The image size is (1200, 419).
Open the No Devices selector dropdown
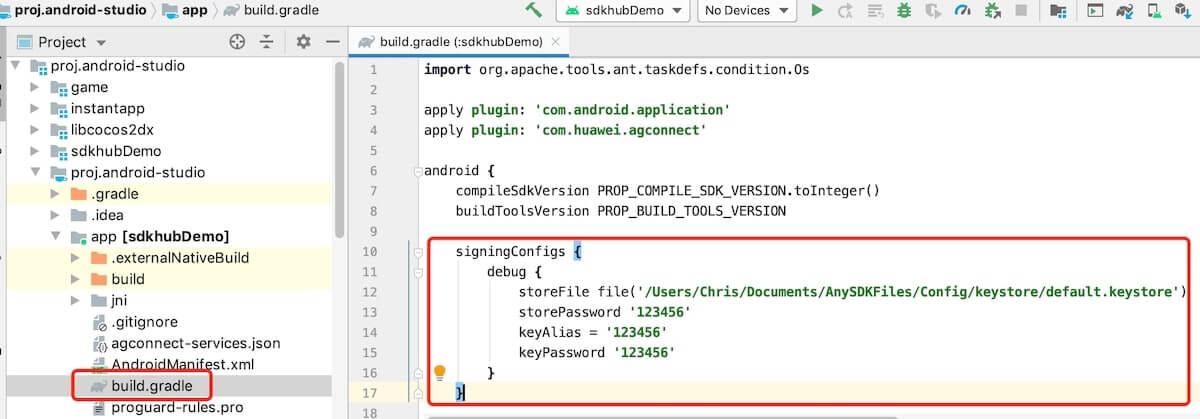click(747, 10)
